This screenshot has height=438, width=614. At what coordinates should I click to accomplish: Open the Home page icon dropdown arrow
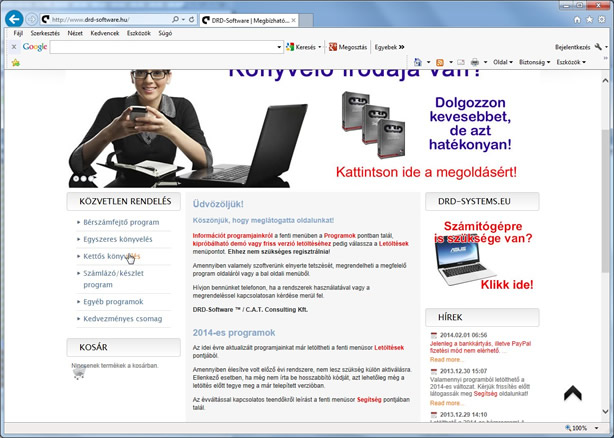[x=428, y=62]
